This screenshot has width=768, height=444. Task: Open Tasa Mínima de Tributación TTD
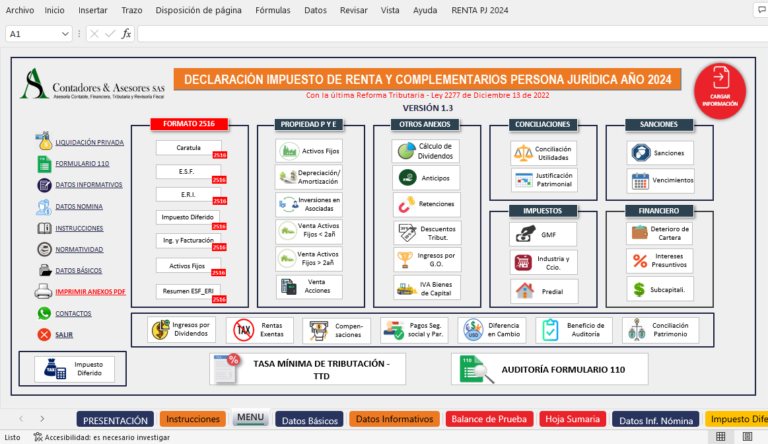click(x=308, y=370)
